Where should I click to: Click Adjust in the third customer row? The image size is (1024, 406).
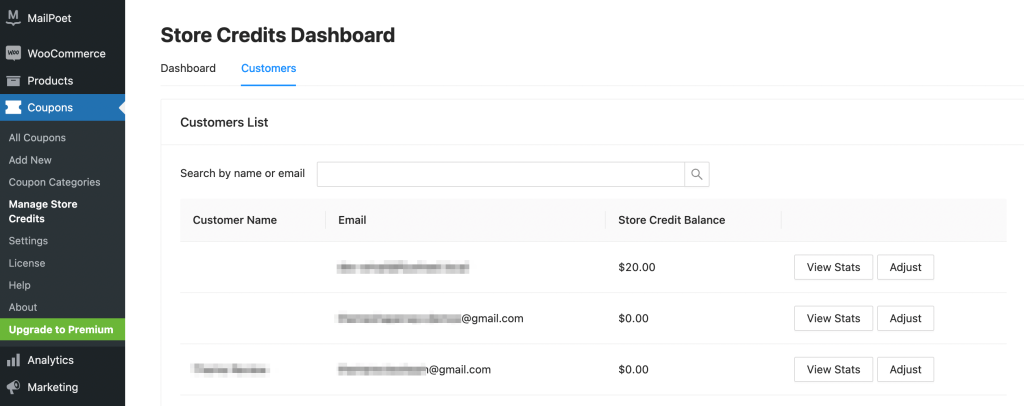[905, 369]
